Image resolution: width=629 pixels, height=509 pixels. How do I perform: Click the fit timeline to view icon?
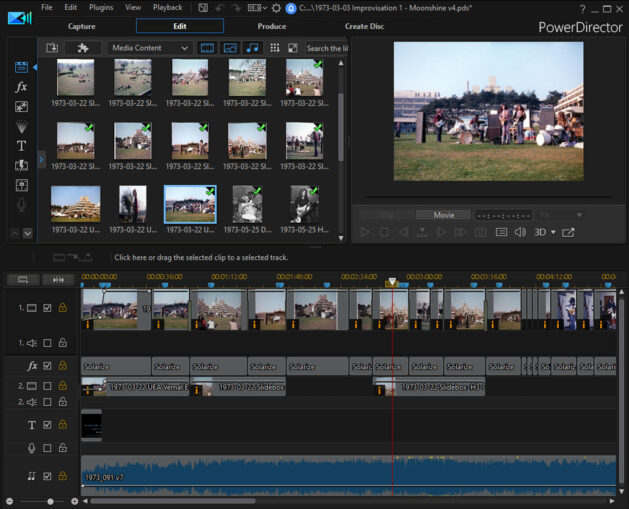coord(58,280)
